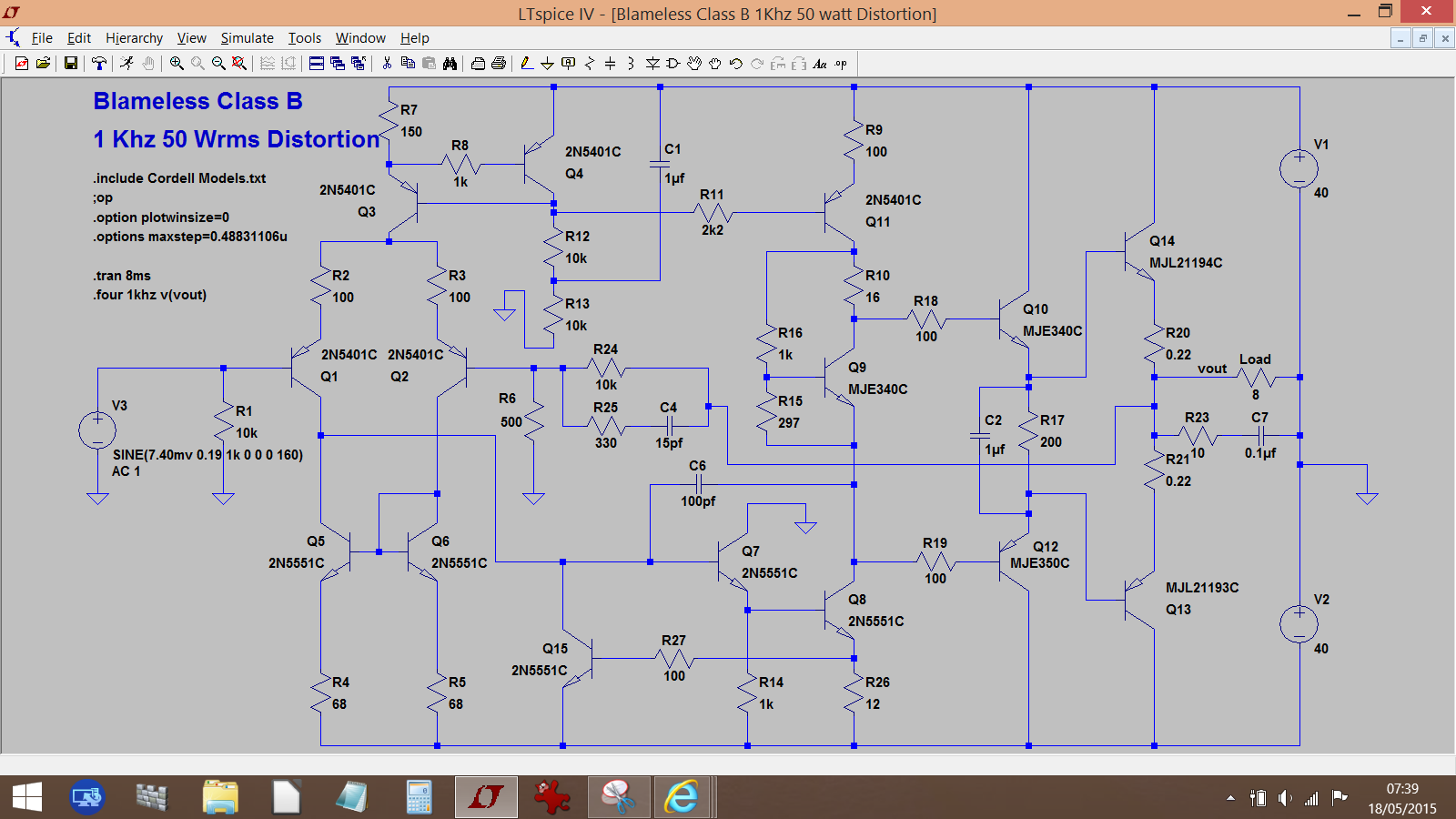Zoom out using the magnifier minus icon
The width and height of the screenshot is (1456, 819).
[x=218, y=64]
